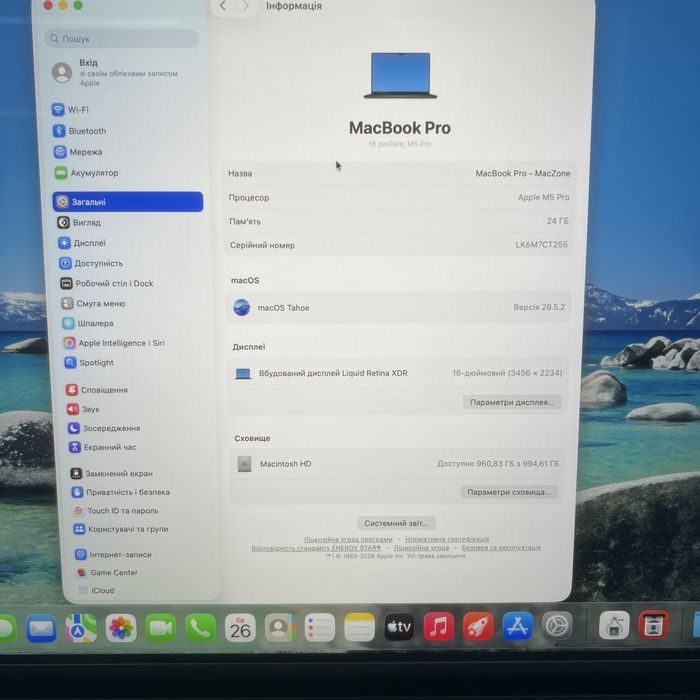The height and width of the screenshot is (700, 700).
Task: Go forward with the right arrow button
Action: [x=246, y=6]
